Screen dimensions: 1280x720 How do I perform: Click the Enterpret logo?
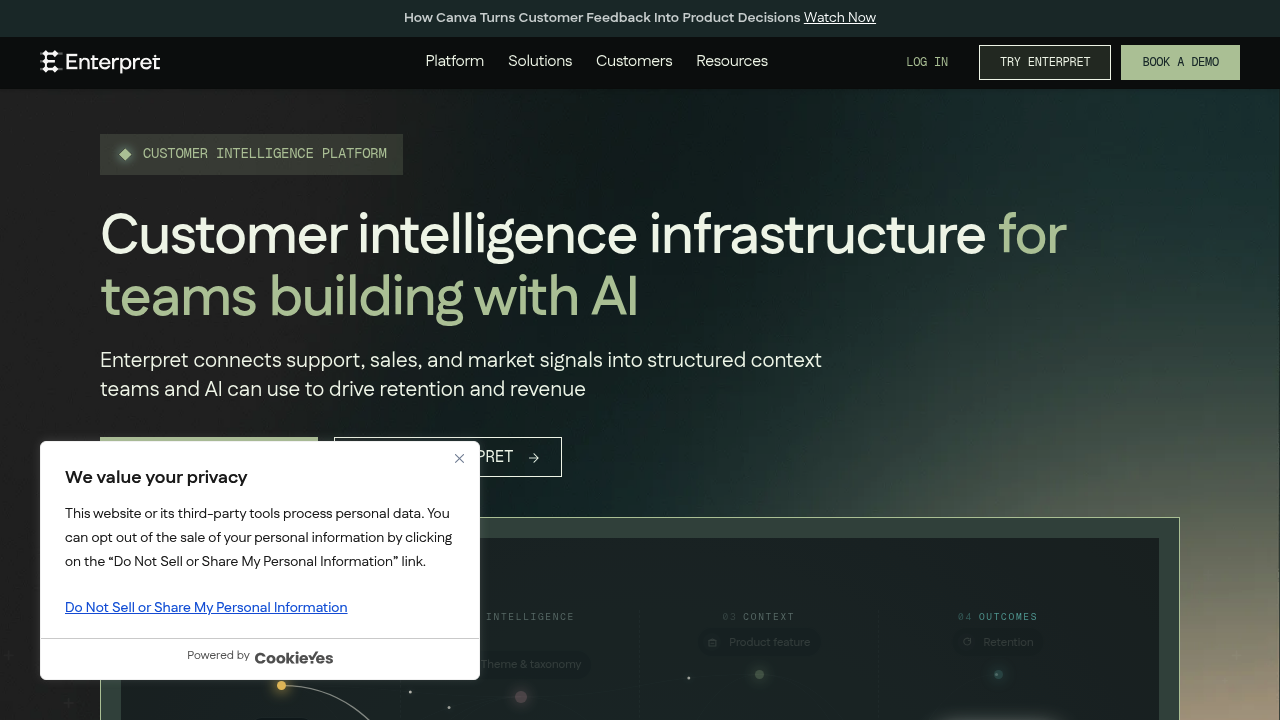coord(100,62)
